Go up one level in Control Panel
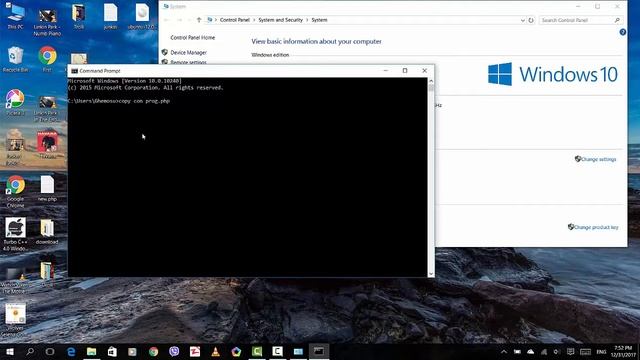 pyautogui.click(x=199, y=20)
